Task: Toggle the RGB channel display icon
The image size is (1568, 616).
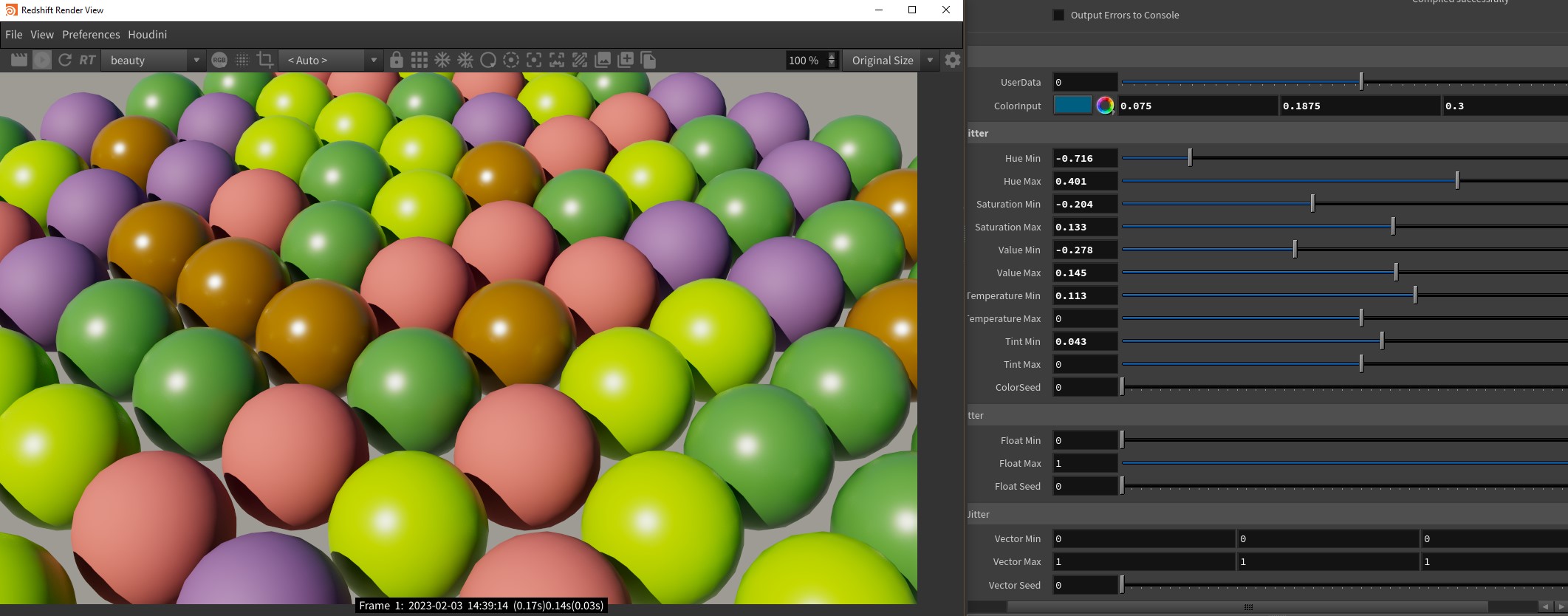Action: coord(219,61)
